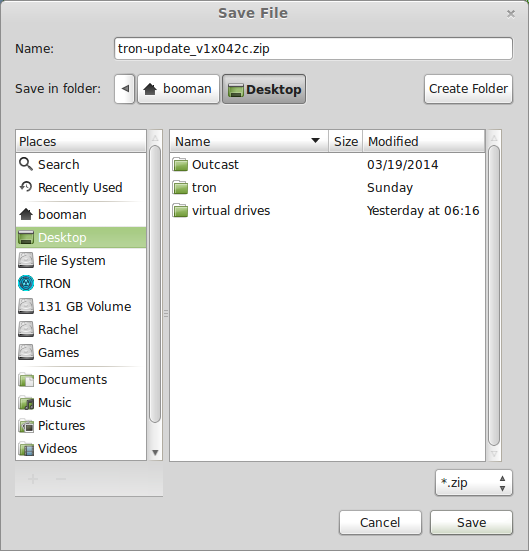Open the *.zip file type dropdown
The image size is (529, 551).
[474, 483]
